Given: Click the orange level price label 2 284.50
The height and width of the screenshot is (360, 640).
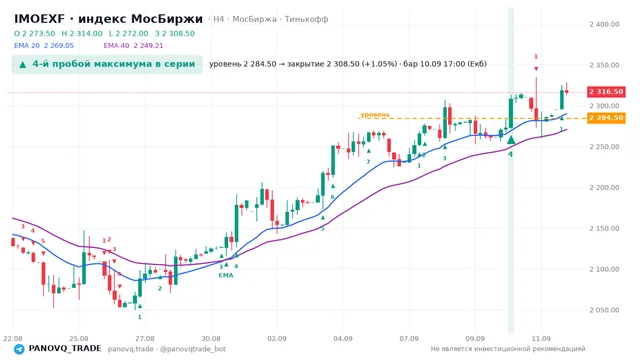Looking at the screenshot, I should click(606, 118).
